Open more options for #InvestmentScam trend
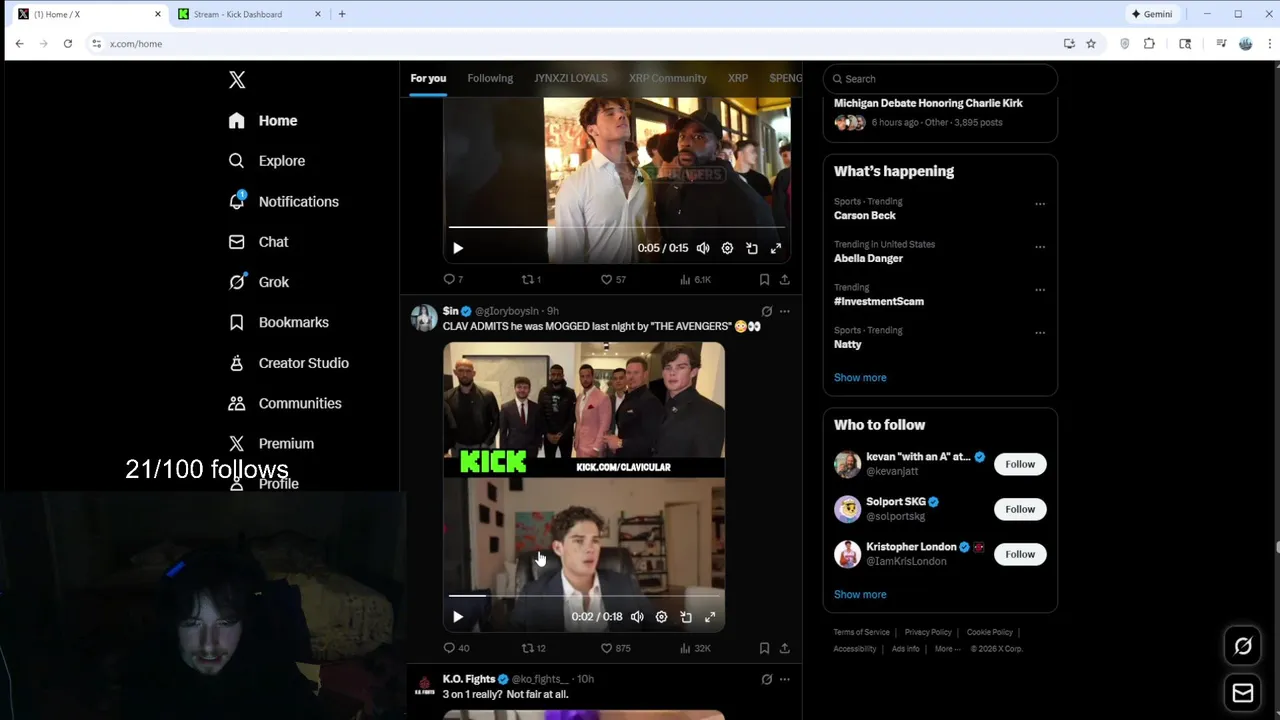Screen dimensions: 1280x720 point(1040,290)
